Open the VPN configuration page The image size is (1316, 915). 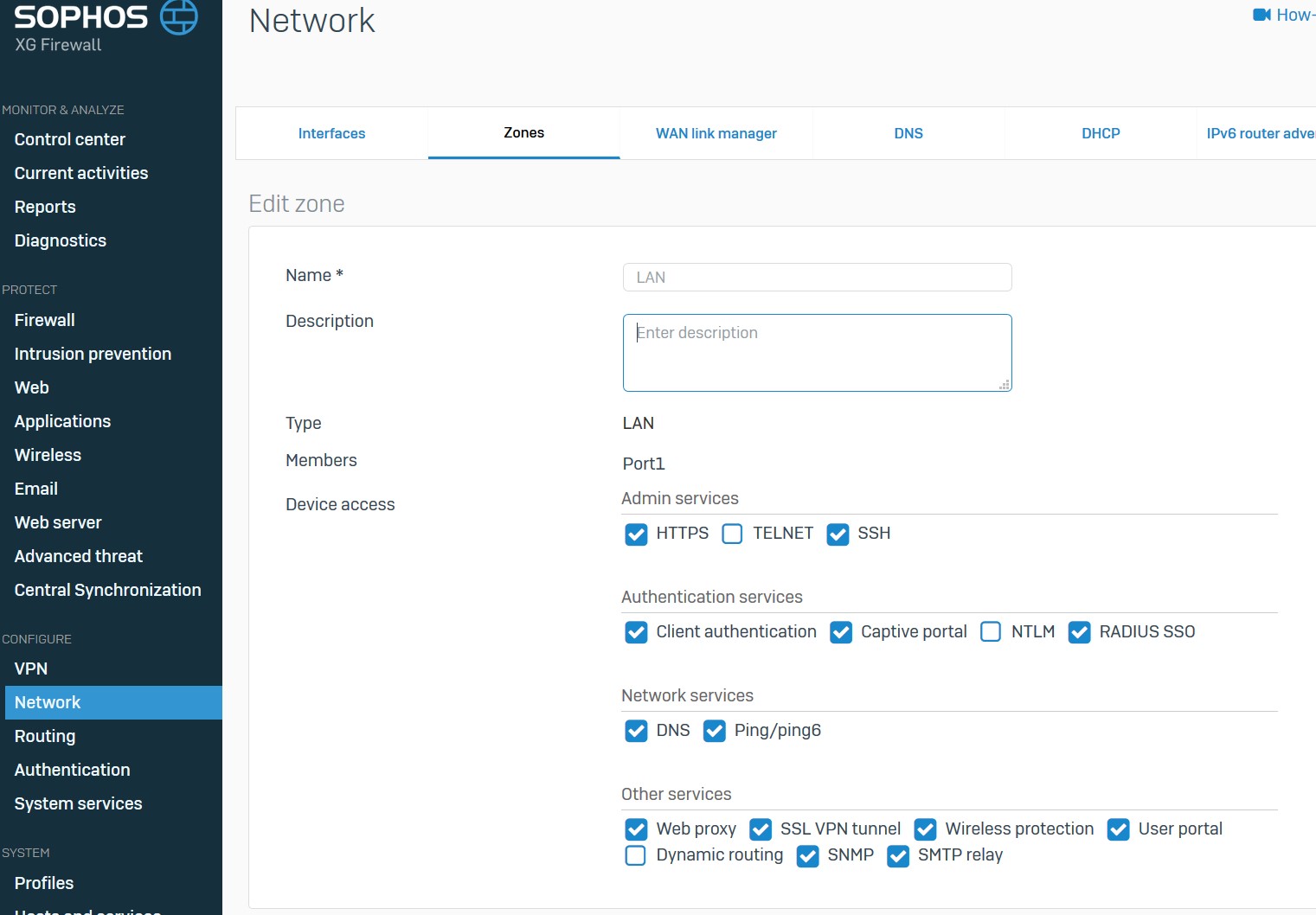[31, 669]
